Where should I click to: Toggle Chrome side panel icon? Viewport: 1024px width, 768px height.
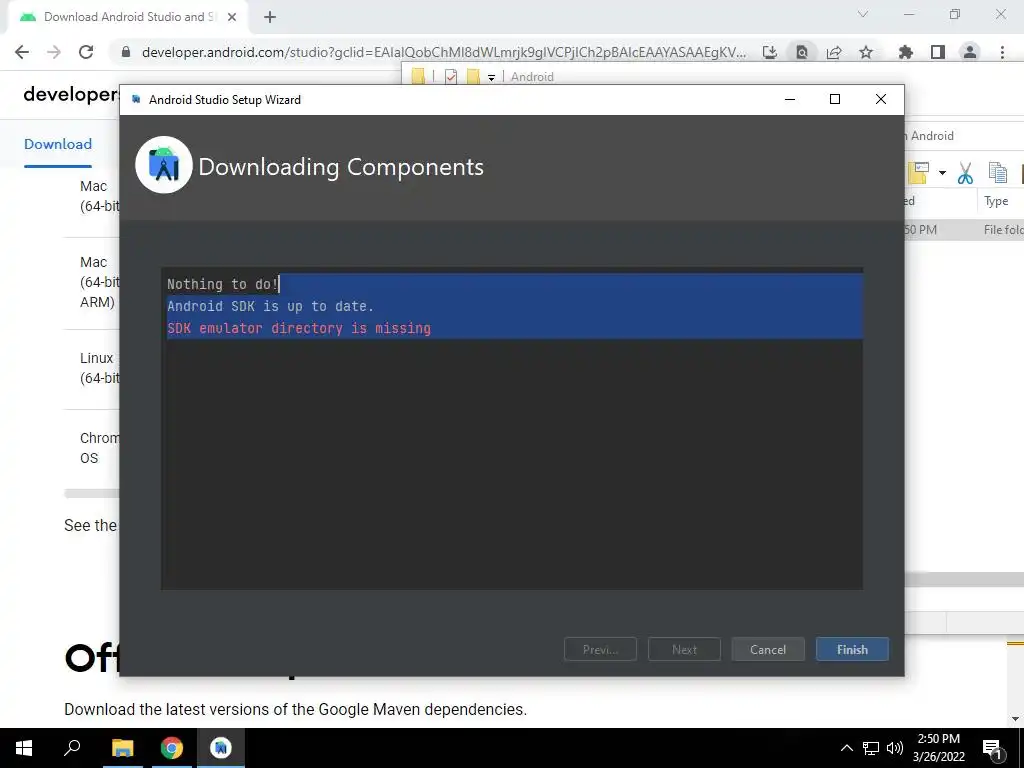pos(938,52)
